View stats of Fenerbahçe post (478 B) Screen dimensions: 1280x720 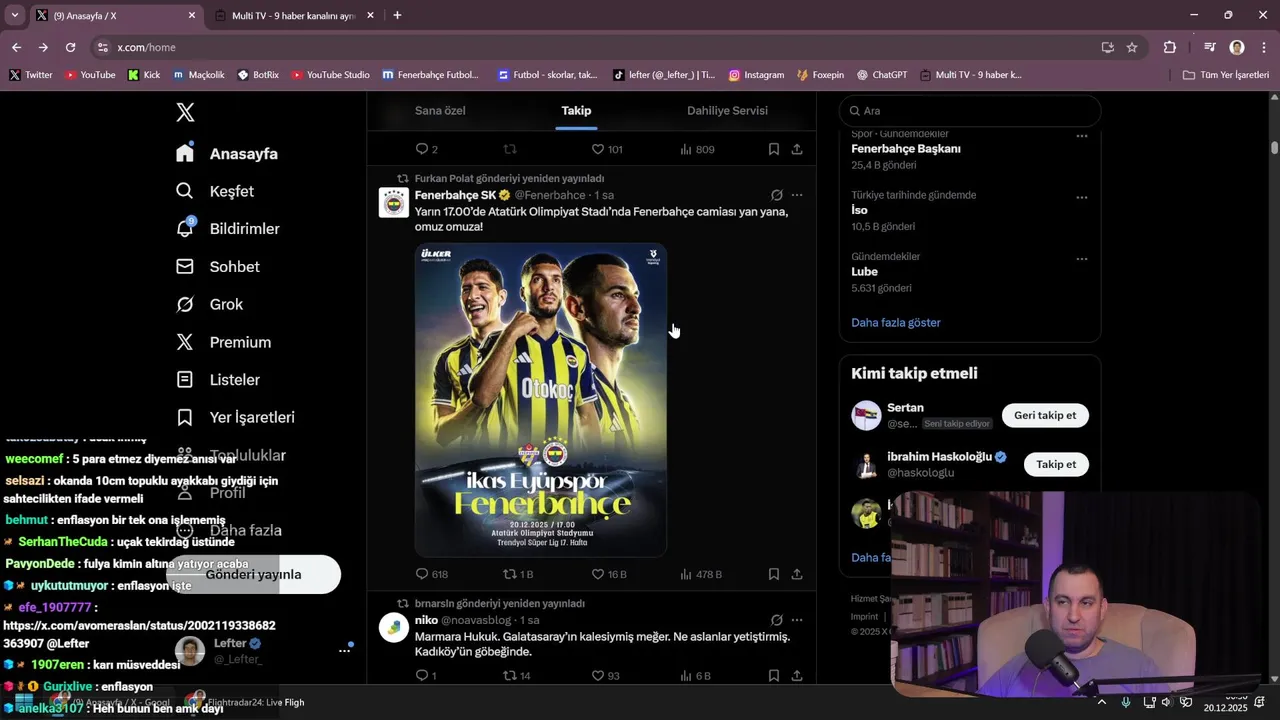point(701,574)
